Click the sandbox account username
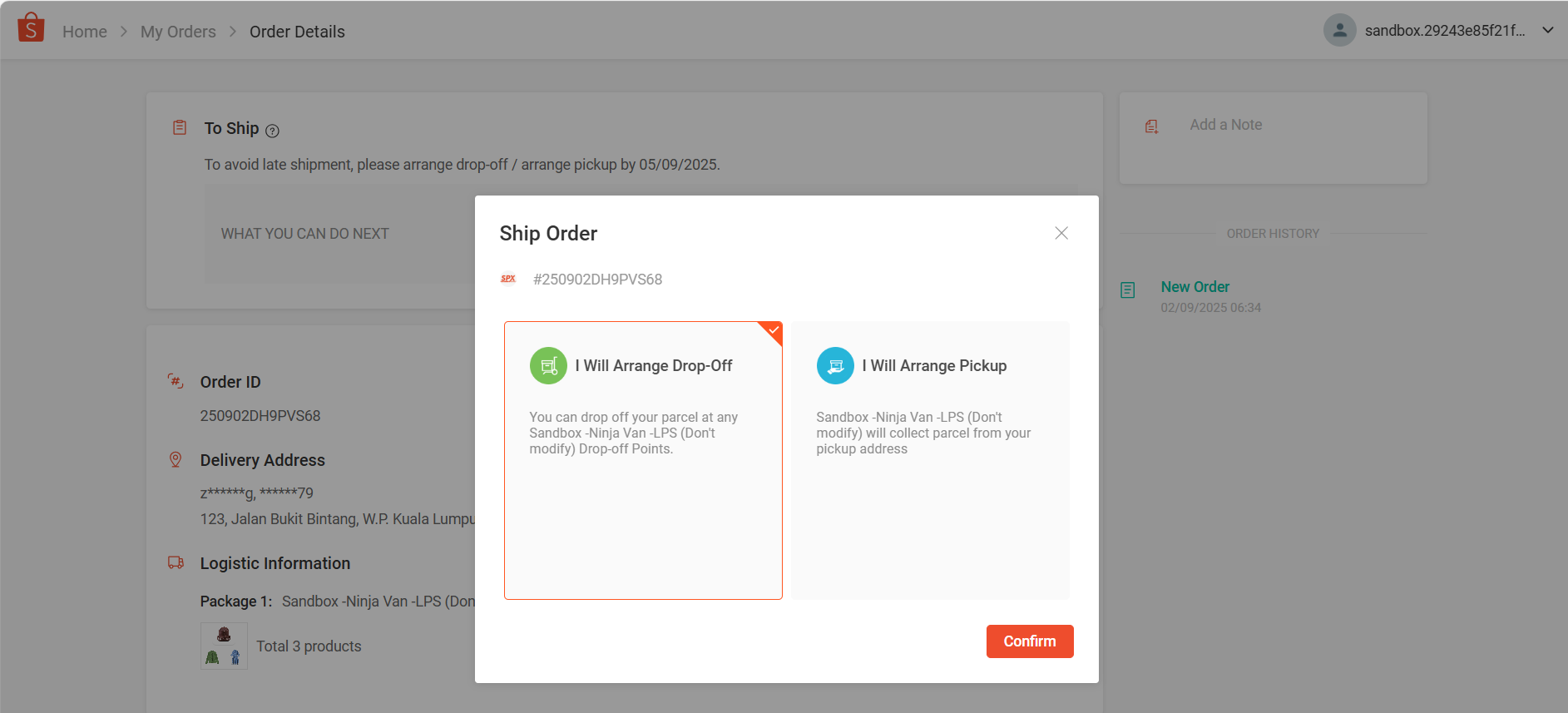The image size is (1568, 713). pos(1445,31)
